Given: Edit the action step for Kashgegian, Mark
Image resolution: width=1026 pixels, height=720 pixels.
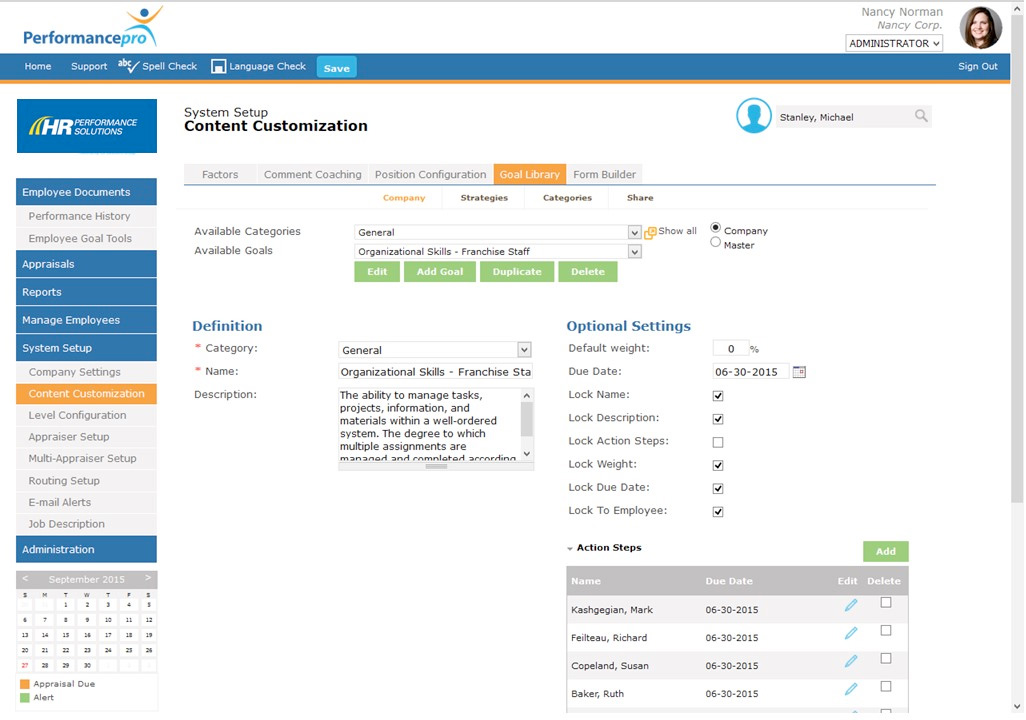Looking at the screenshot, I should [x=850, y=605].
